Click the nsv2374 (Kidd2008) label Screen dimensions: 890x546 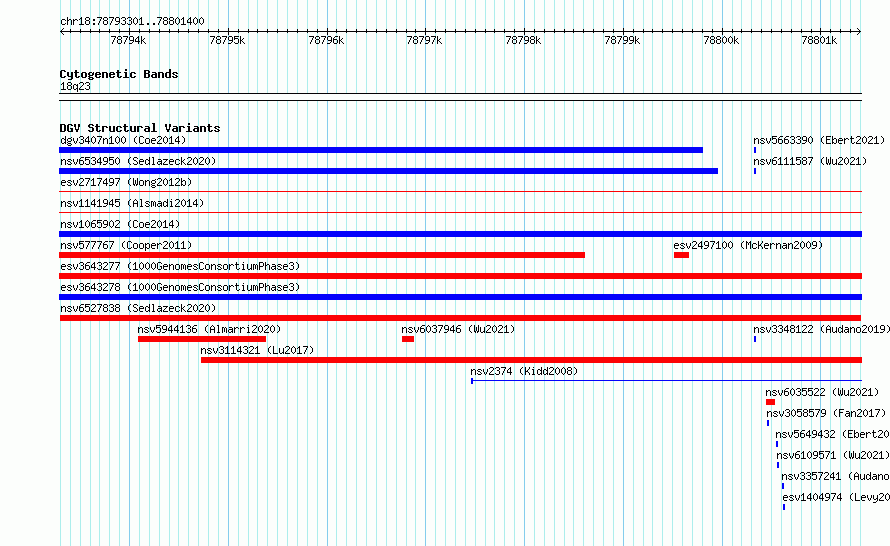pyautogui.click(x=524, y=371)
